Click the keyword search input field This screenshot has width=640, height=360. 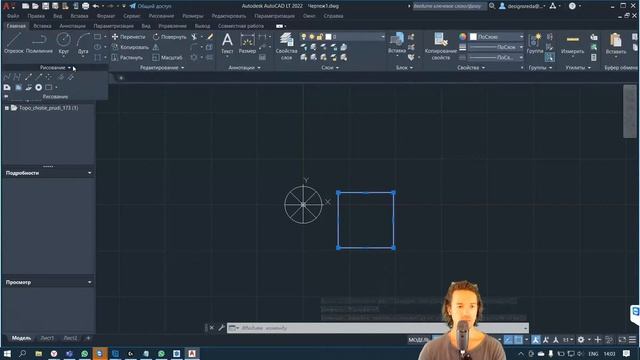(449, 6)
